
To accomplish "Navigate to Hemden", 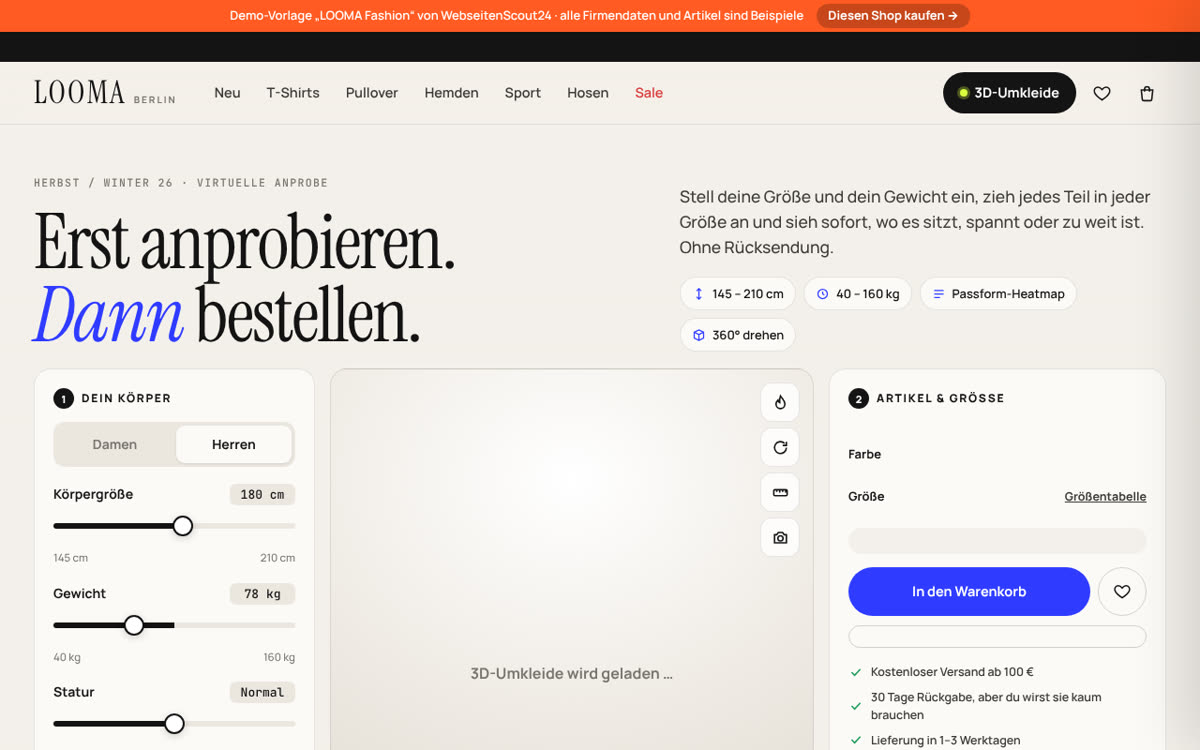I will (x=451, y=93).
